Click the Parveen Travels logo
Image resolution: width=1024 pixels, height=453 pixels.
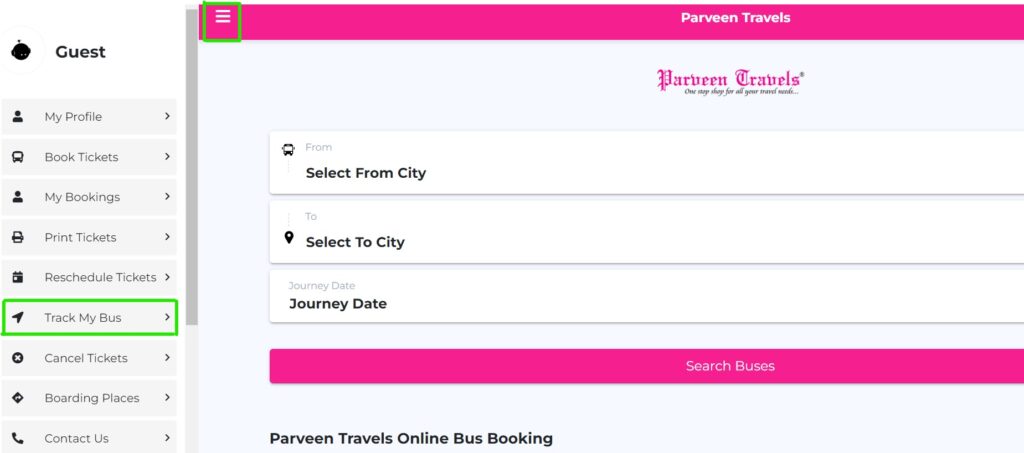730,82
